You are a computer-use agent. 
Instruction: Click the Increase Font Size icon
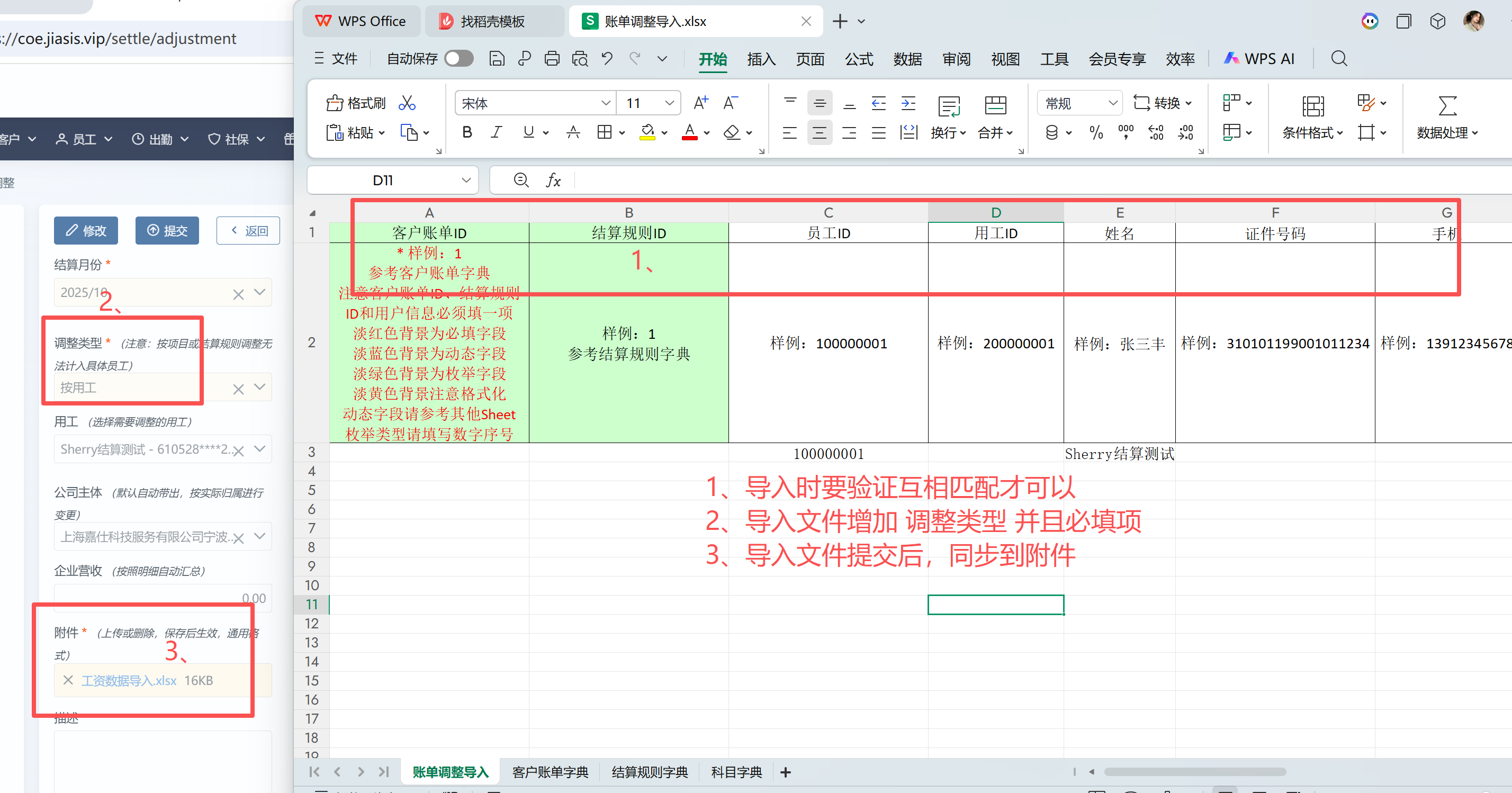pyautogui.click(x=701, y=103)
